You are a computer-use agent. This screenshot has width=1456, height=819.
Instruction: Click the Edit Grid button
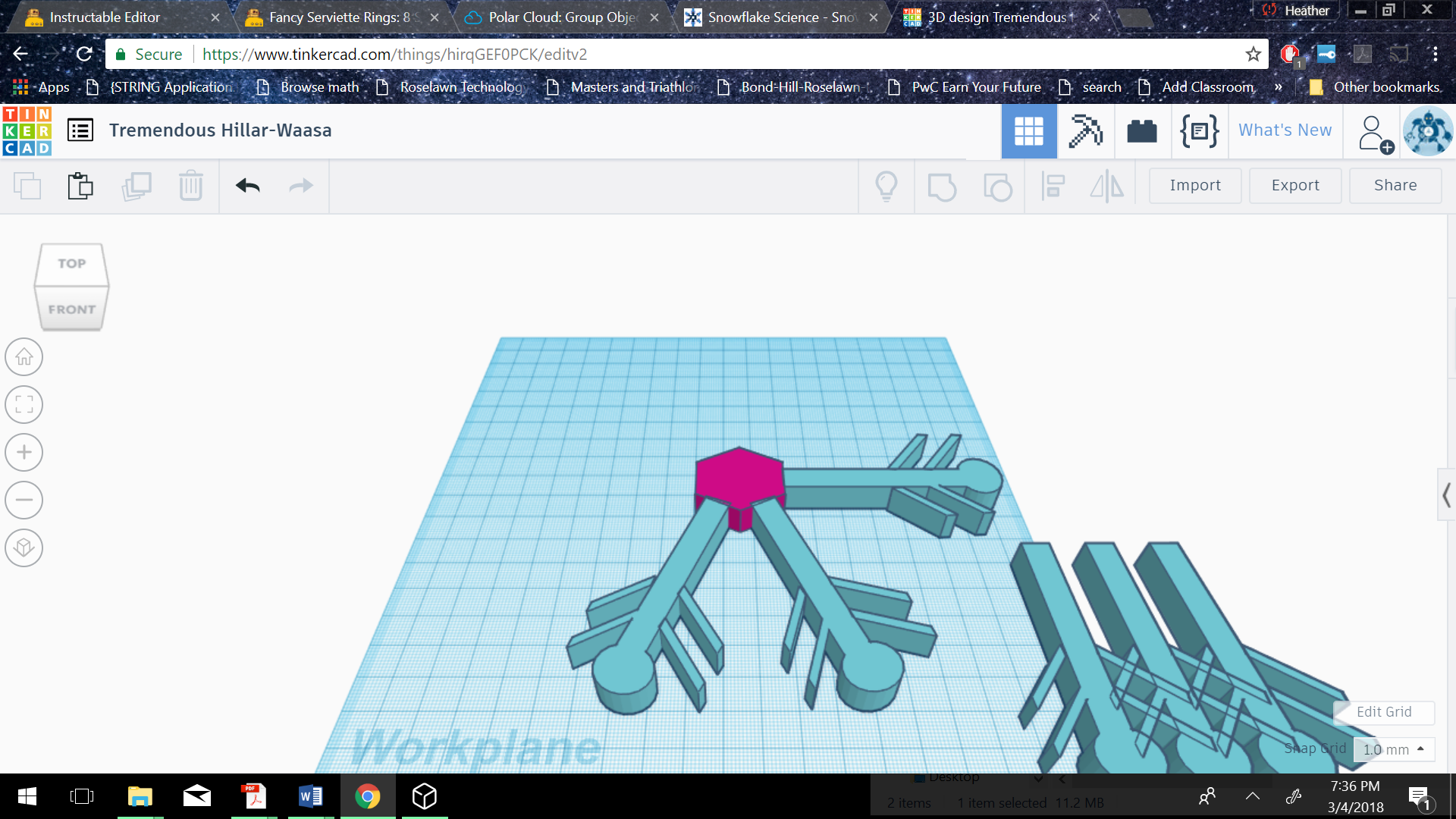1384,712
